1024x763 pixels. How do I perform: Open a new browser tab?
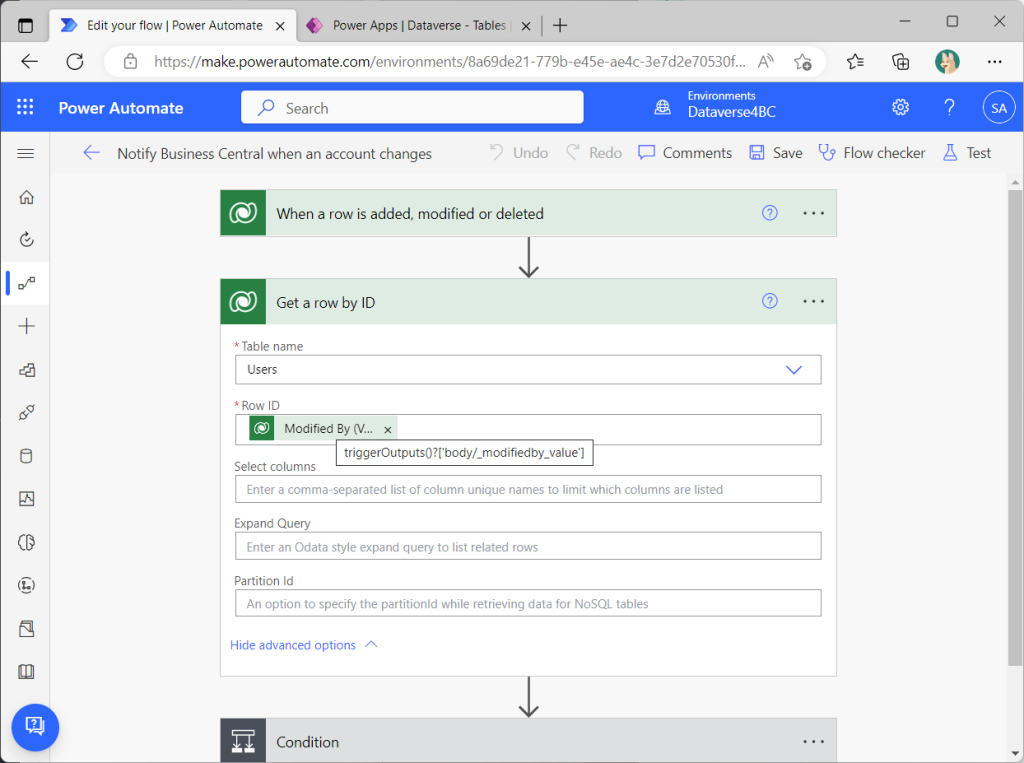pos(560,25)
